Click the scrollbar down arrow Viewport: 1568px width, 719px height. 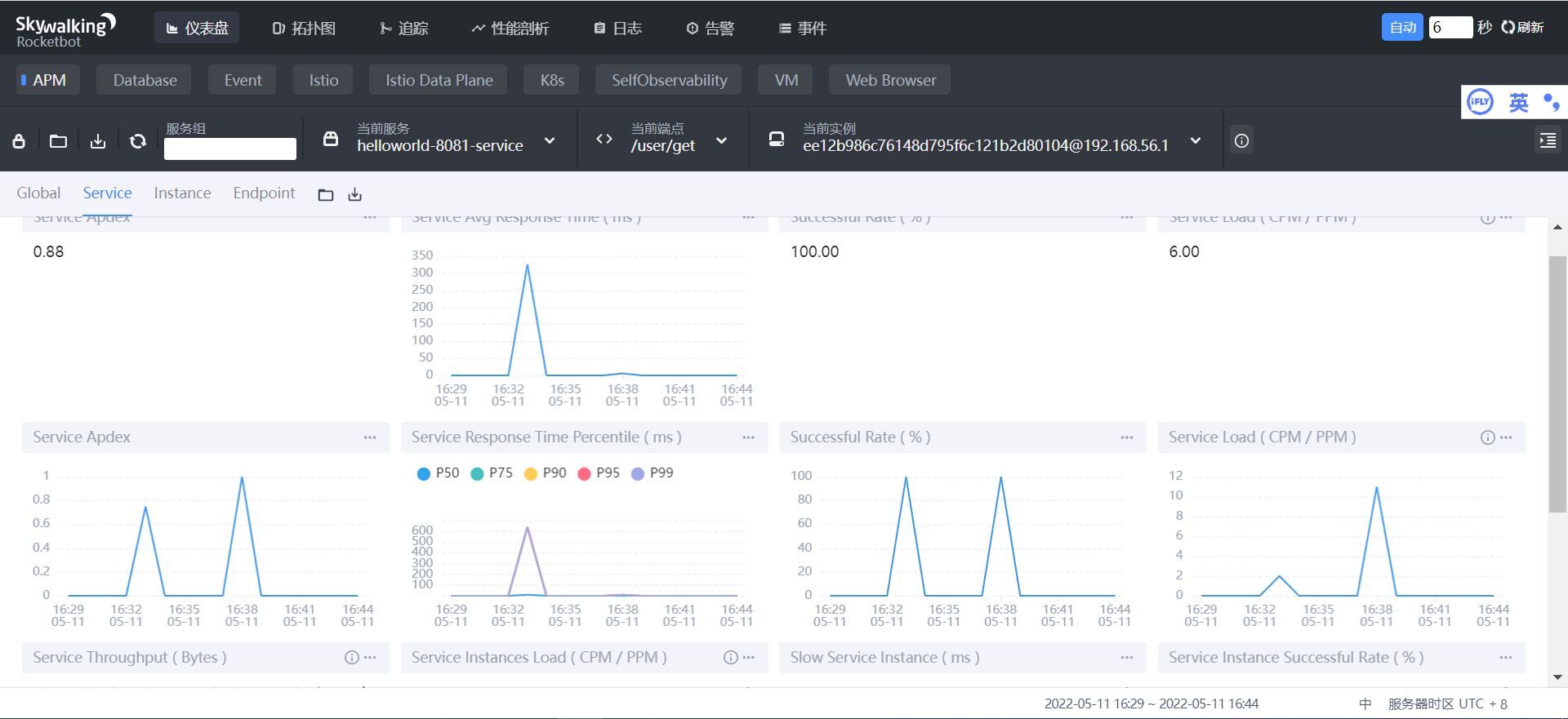click(1557, 677)
